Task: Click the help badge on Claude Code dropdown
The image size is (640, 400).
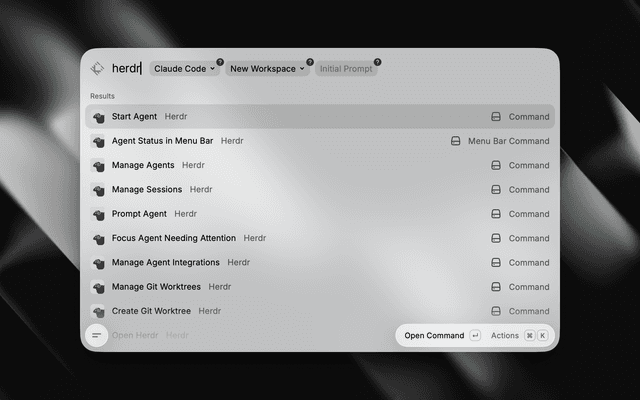Action: click(220, 62)
